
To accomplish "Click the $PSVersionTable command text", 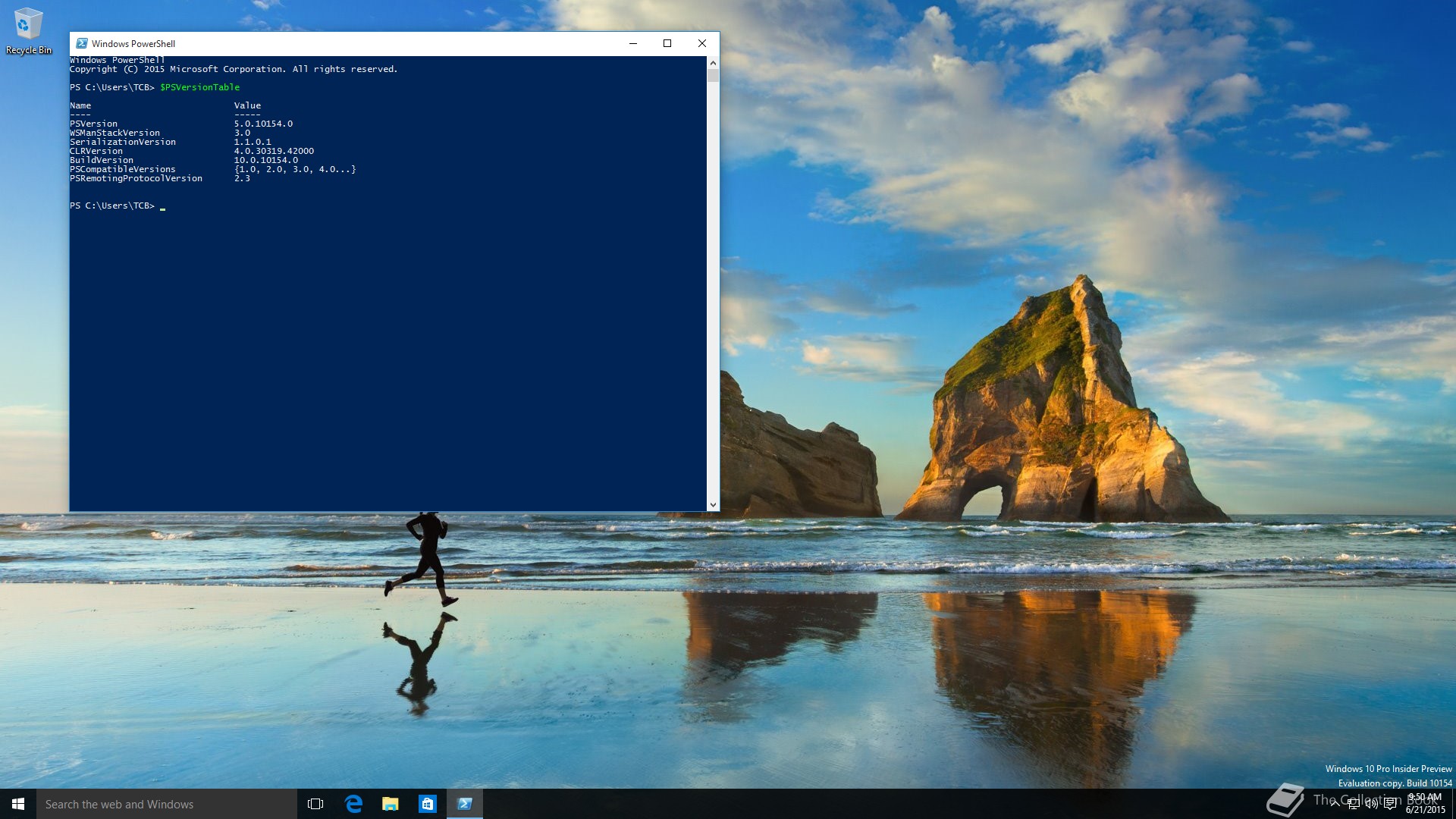I will click(x=199, y=87).
